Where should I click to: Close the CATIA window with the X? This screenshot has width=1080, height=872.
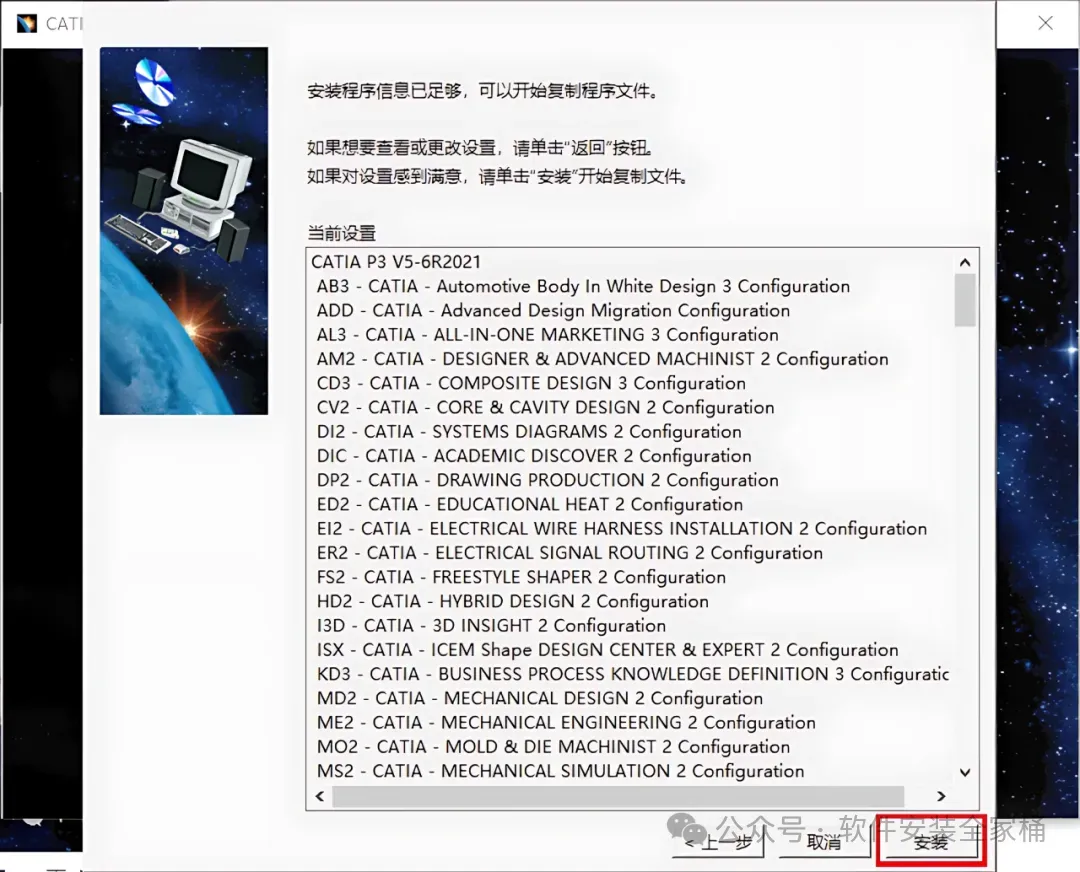point(1045,23)
